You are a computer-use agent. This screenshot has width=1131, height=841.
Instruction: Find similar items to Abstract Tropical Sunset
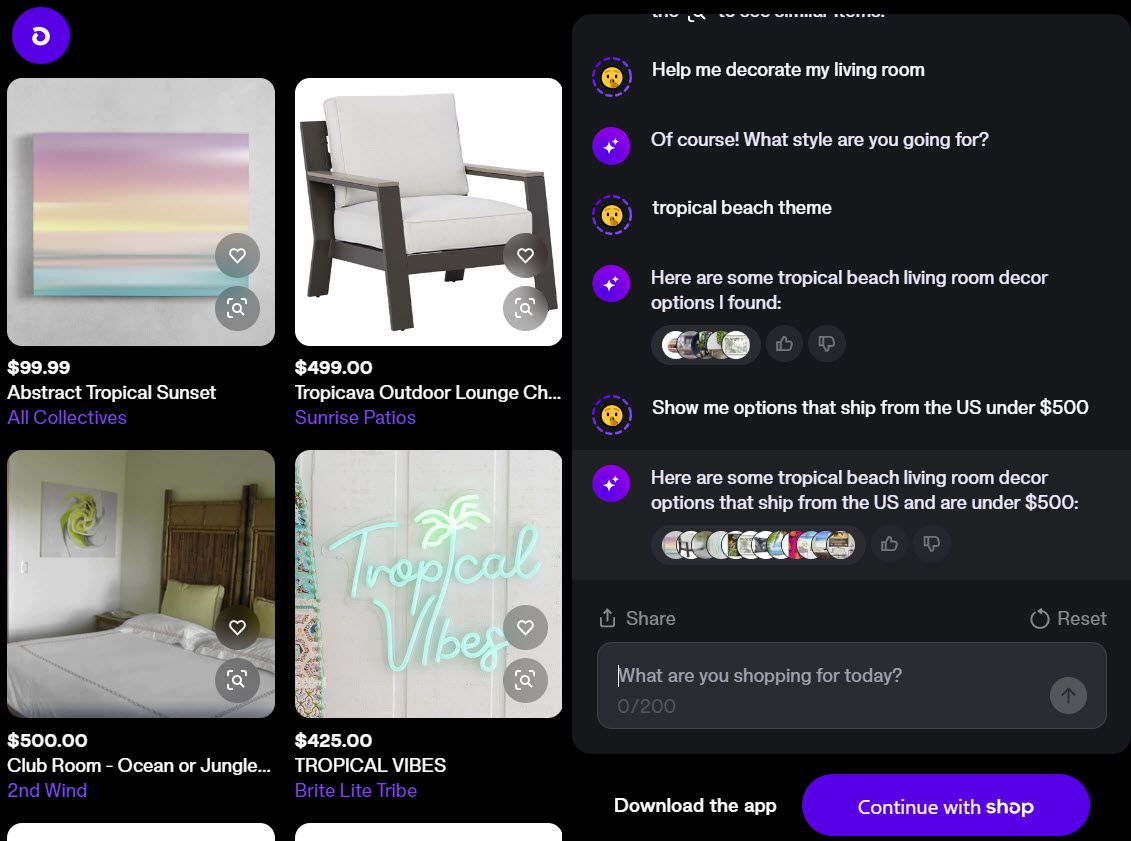click(x=237, y=309)
